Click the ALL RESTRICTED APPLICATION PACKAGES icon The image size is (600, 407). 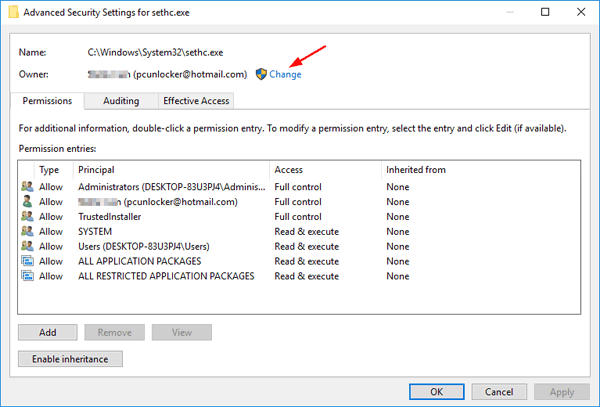25,276
